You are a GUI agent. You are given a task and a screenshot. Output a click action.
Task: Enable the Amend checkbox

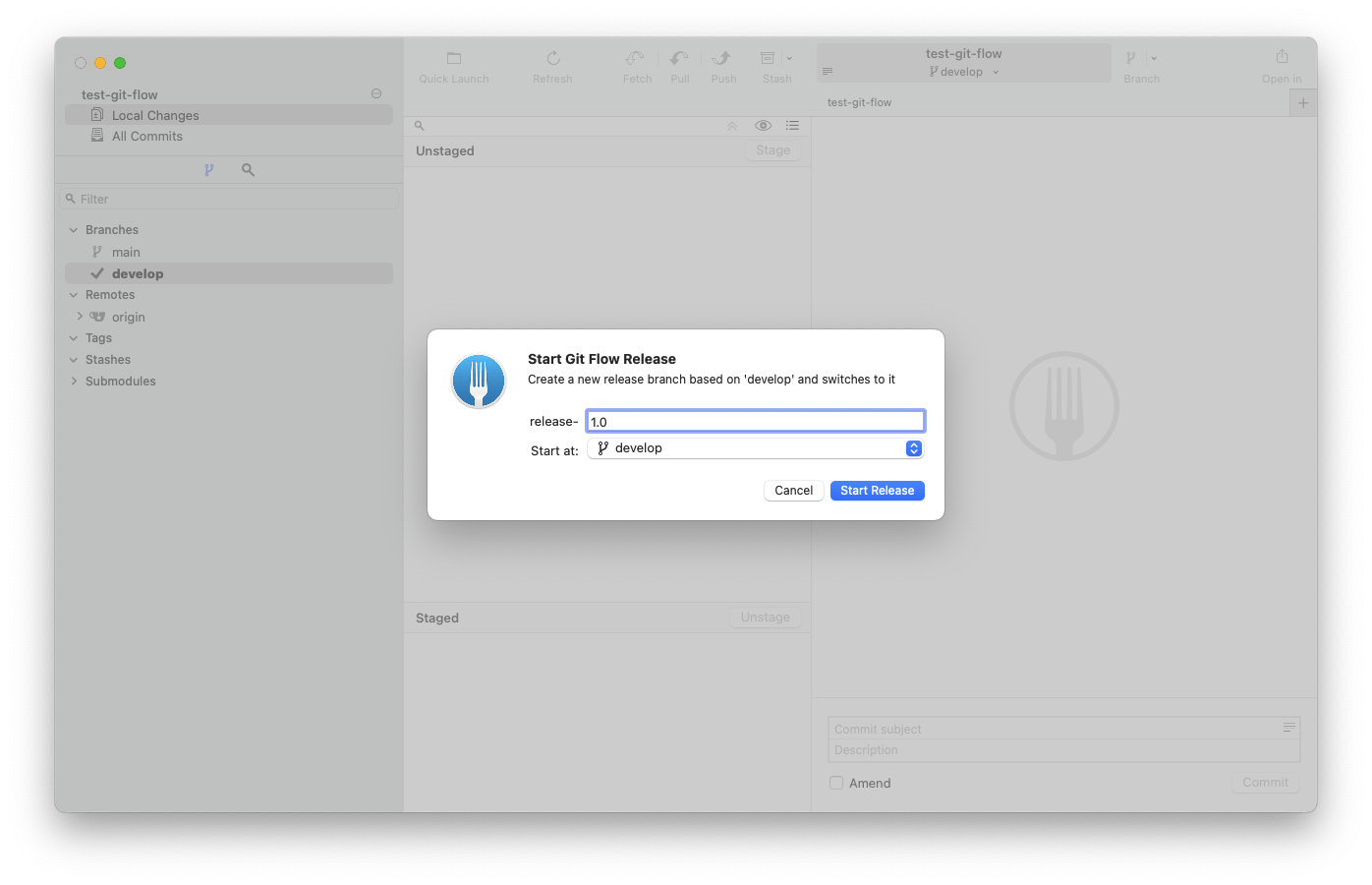click(836, 783)
